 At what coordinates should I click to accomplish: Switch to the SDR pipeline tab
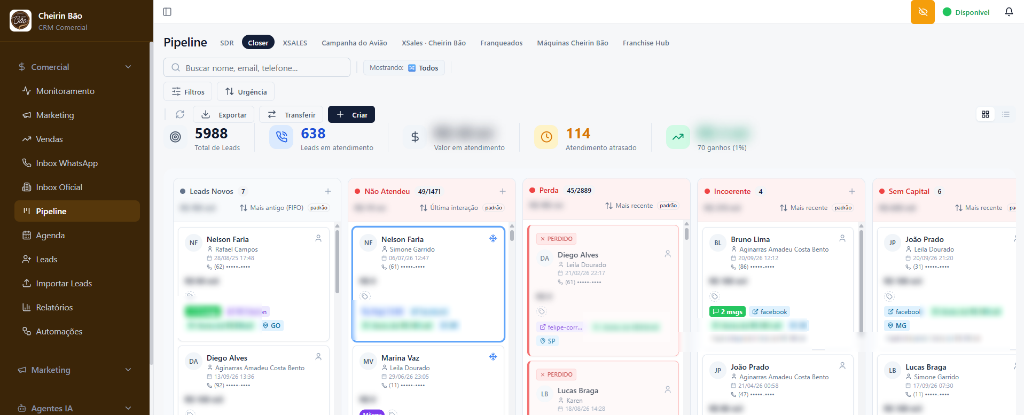pyautogui.click(x=227, y=42)
